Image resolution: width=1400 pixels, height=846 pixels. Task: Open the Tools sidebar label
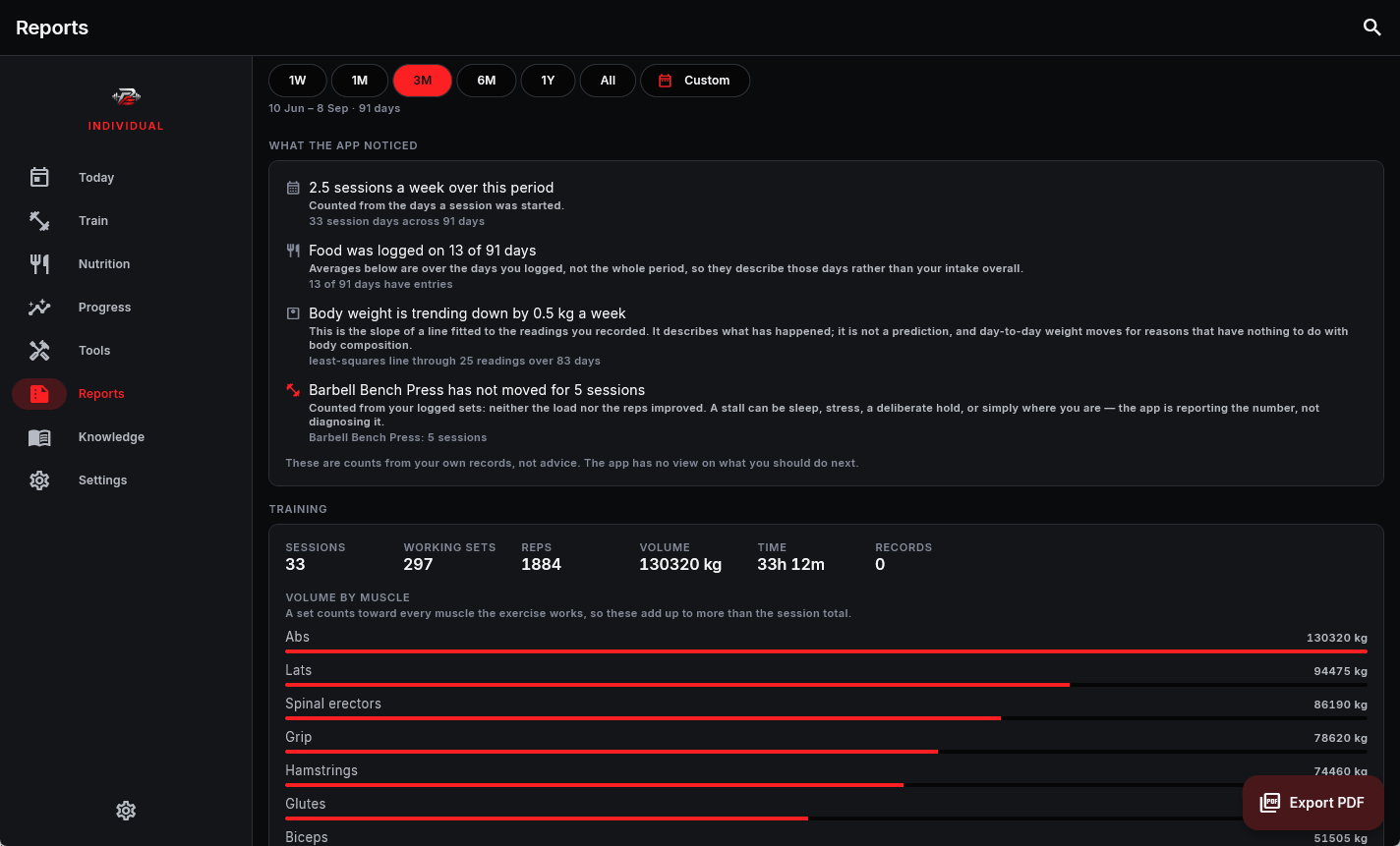click(x=94, y=351)
